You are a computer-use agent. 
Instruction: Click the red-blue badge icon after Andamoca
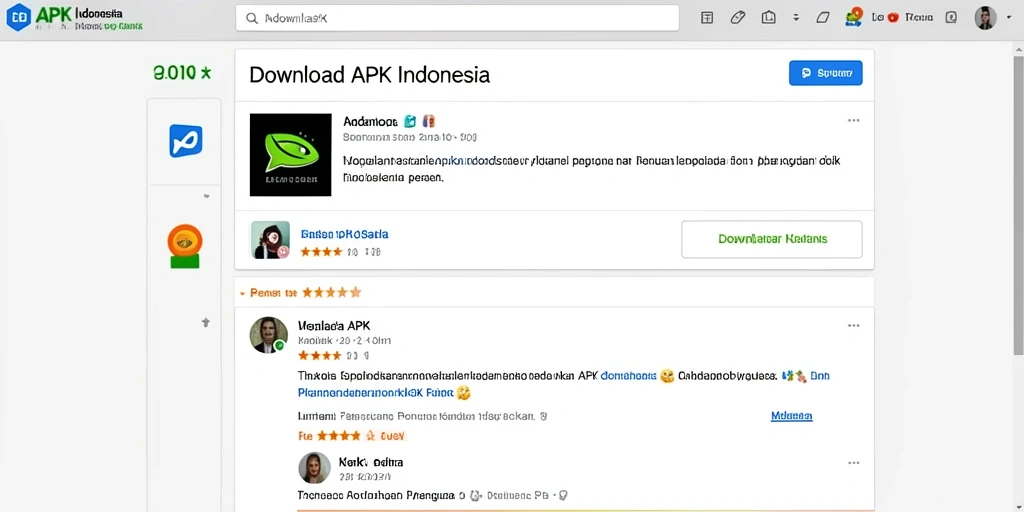pos(429,121)
